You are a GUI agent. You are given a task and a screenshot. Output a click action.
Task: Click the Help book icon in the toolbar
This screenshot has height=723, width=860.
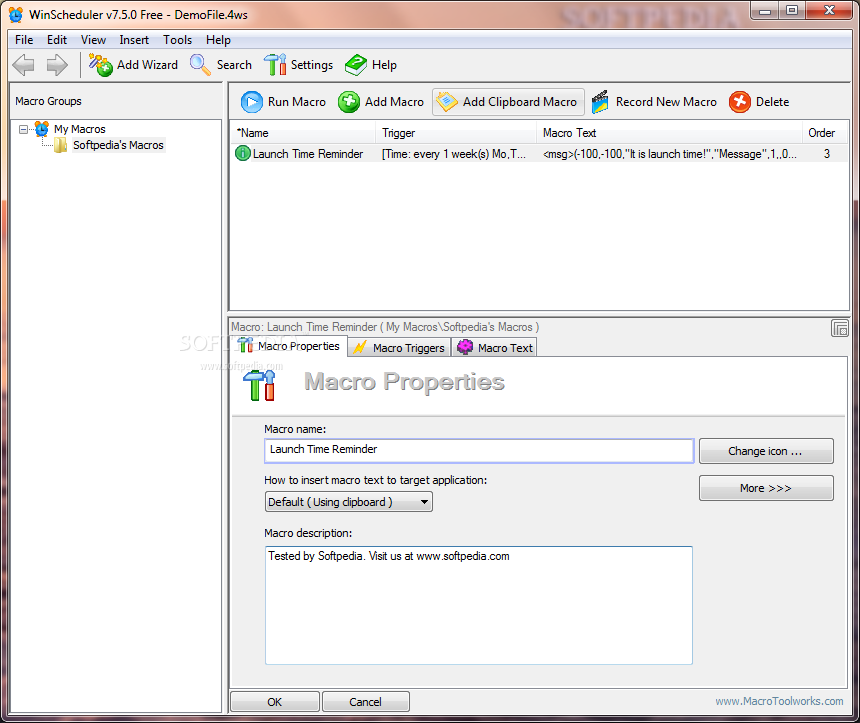(x=356, y=65)
